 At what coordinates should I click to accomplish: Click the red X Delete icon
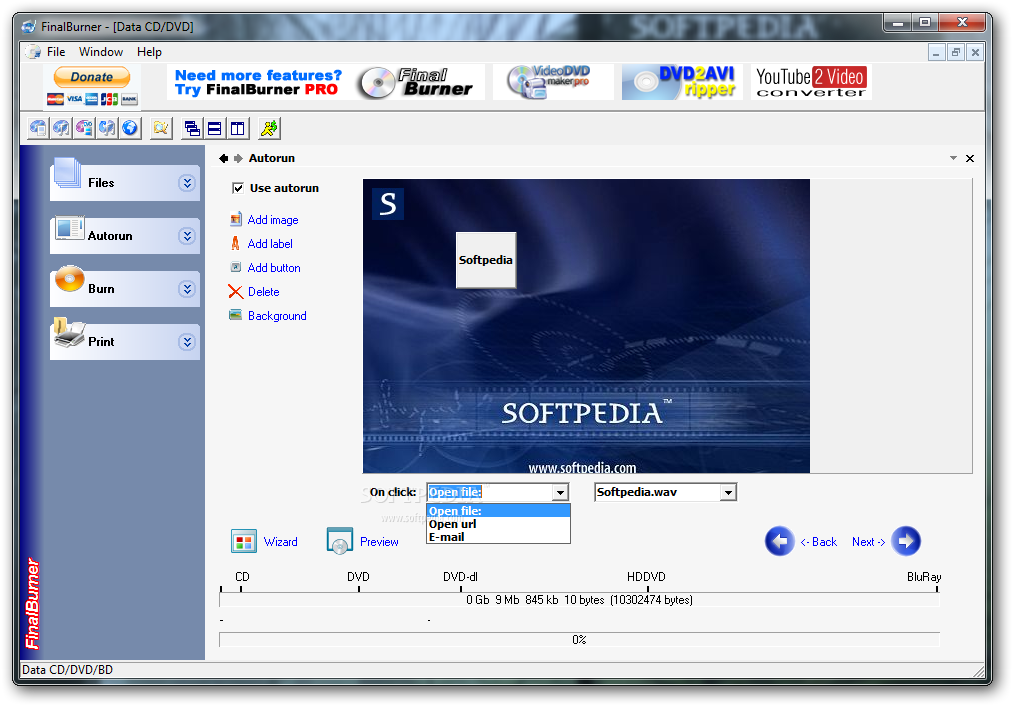click(236, 292)
